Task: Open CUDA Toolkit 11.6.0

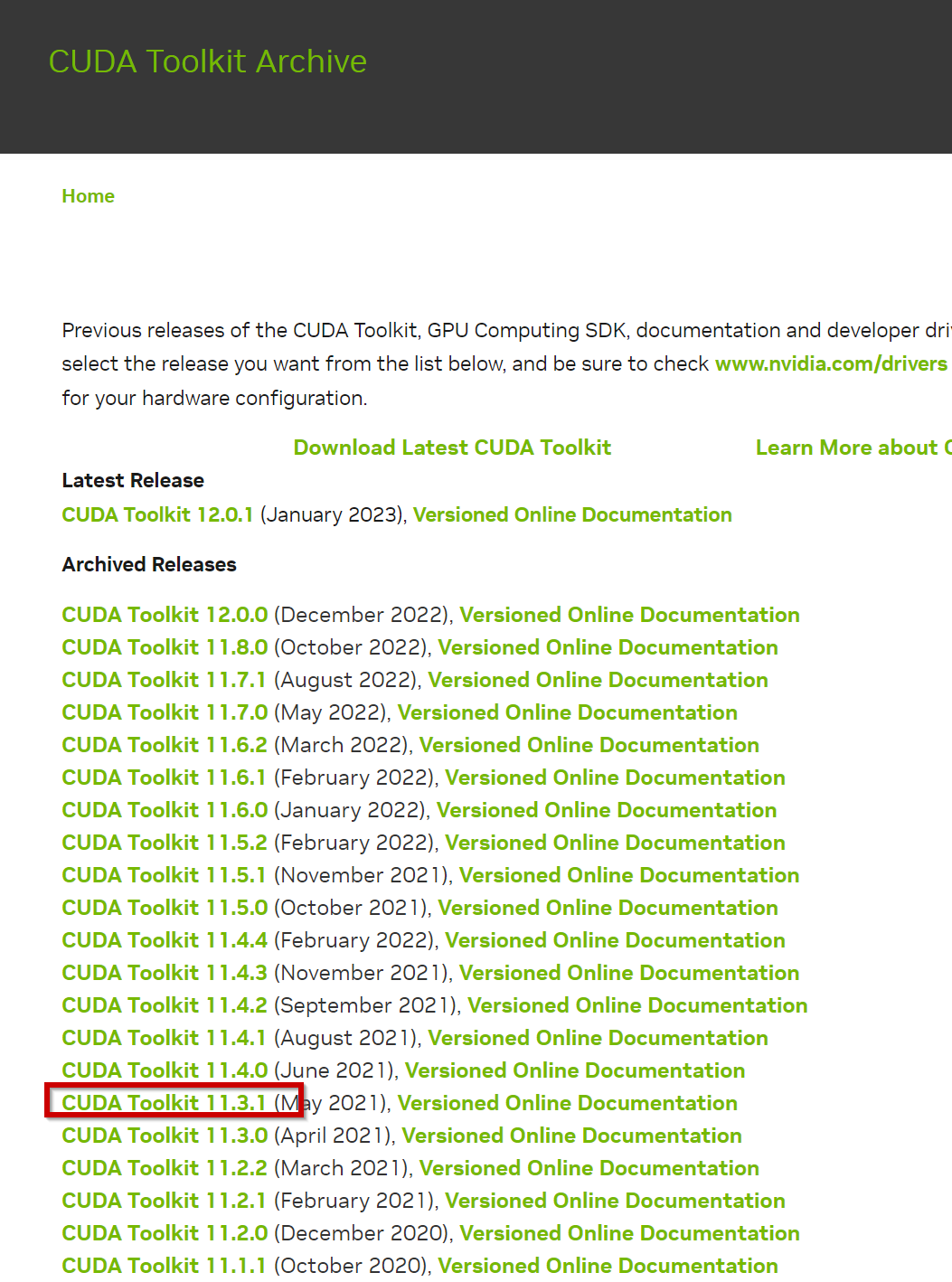Action: coord(165,810)
